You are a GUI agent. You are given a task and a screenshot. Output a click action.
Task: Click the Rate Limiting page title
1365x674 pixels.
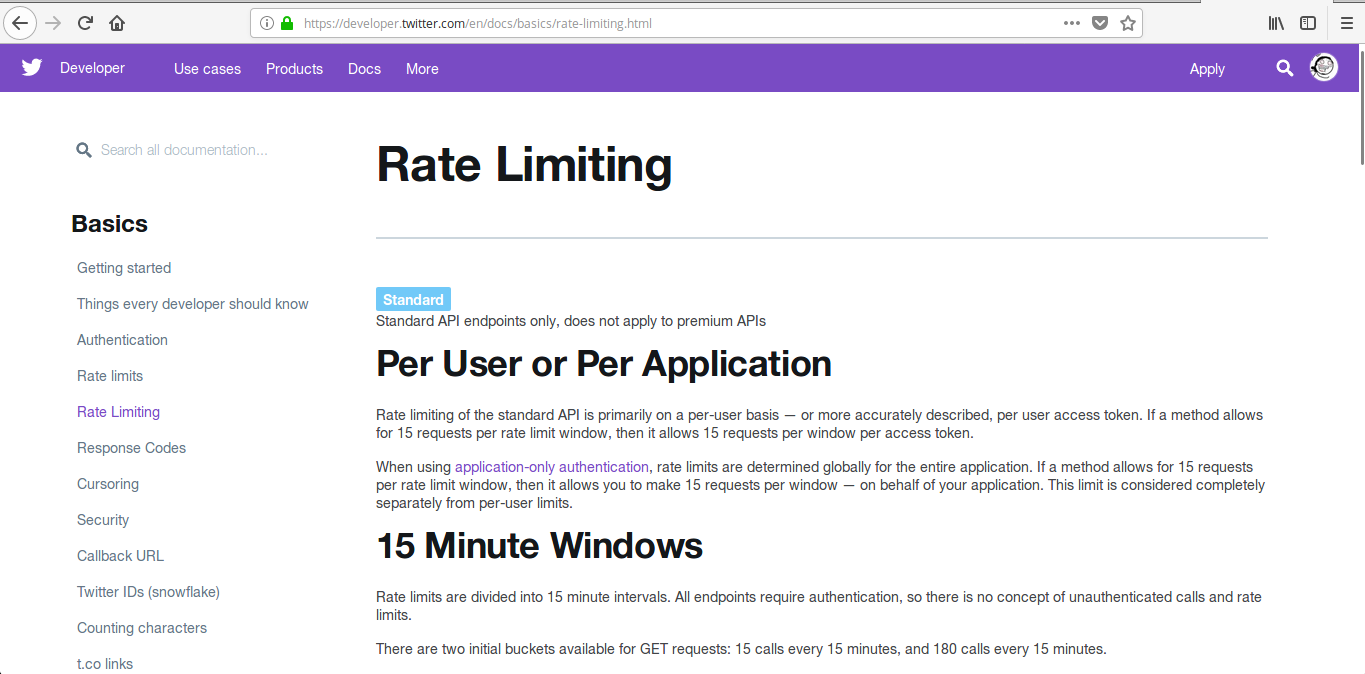524,165
